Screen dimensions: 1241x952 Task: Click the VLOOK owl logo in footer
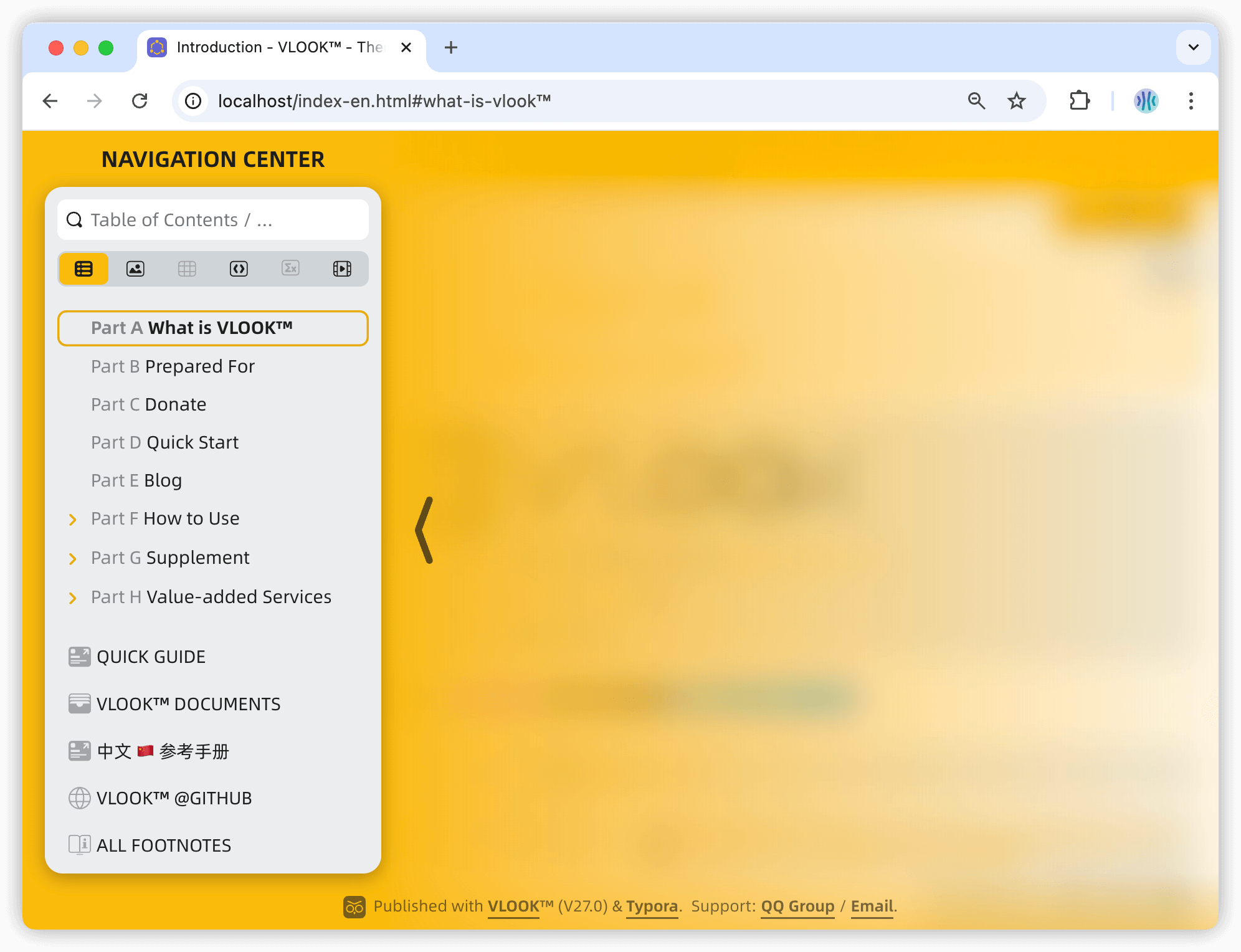(x=354, y=907)
